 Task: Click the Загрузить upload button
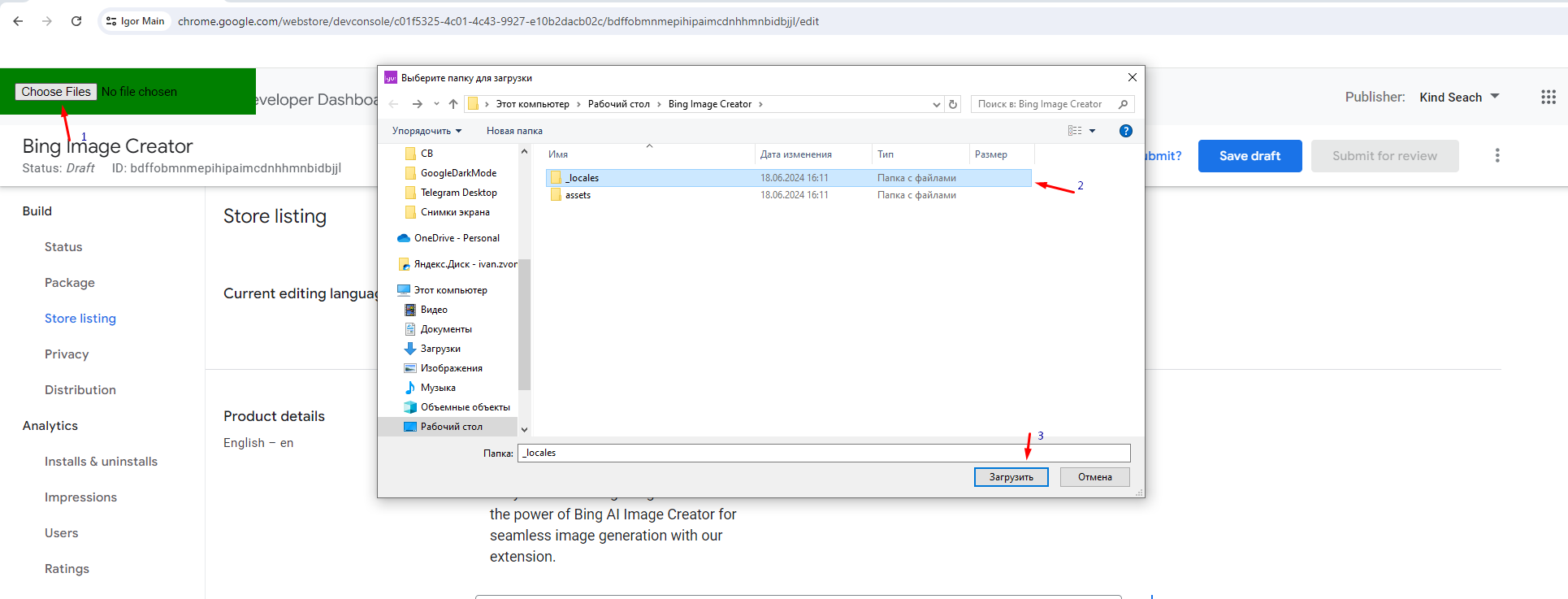click(x=1011, y=477)
